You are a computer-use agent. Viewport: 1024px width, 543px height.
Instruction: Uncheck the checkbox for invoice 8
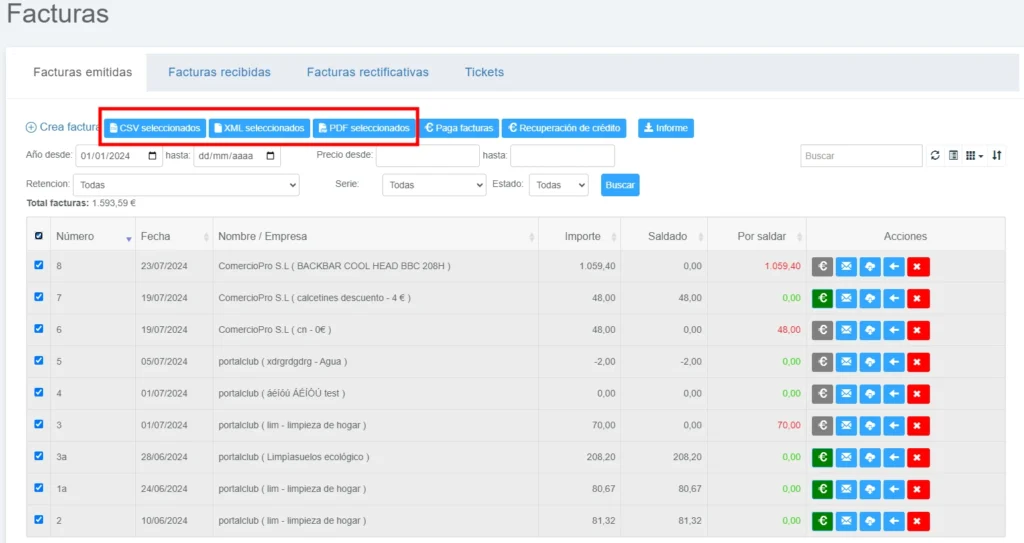39,265
